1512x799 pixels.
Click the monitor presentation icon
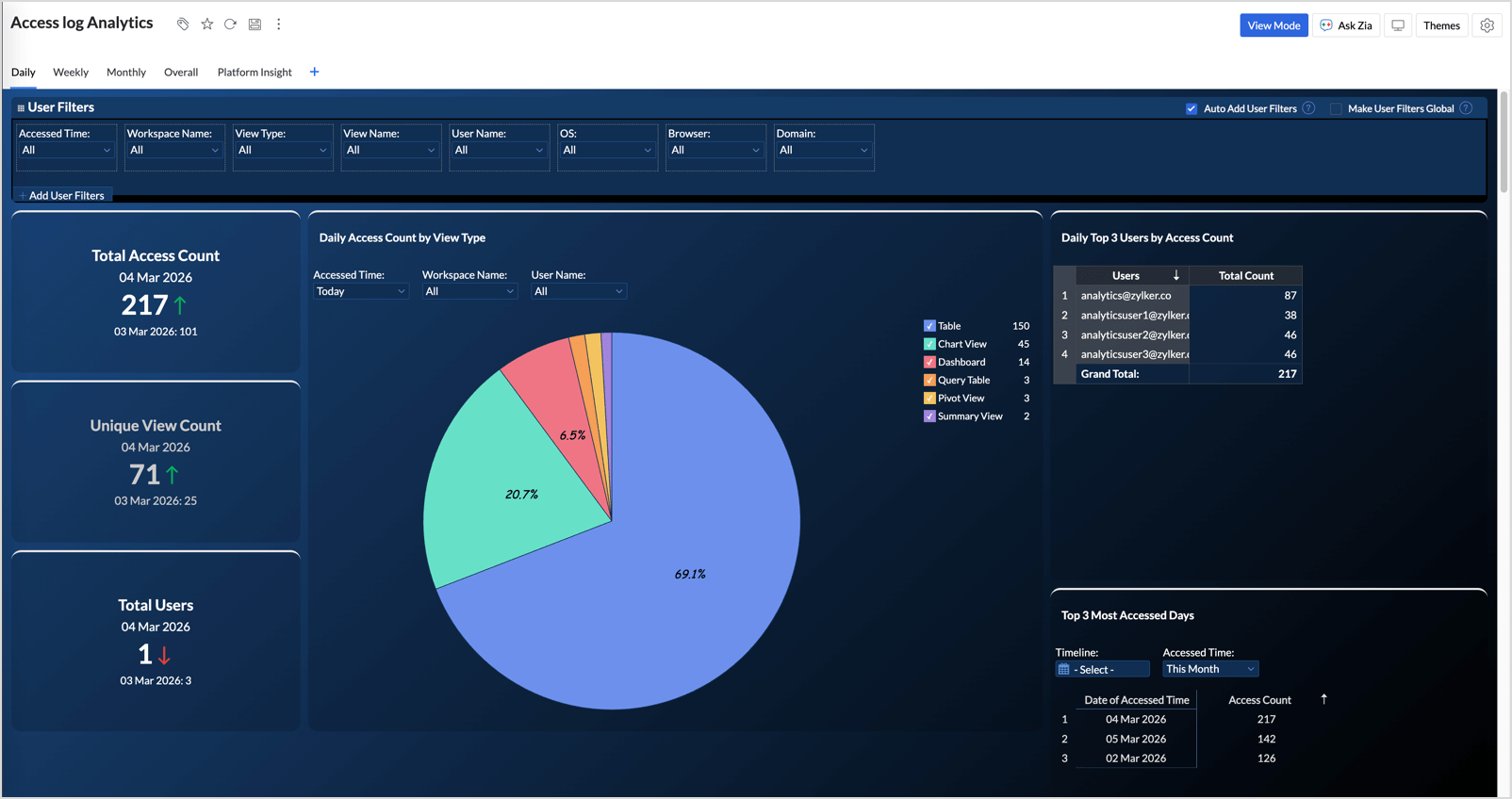(x=1398, y=25)
